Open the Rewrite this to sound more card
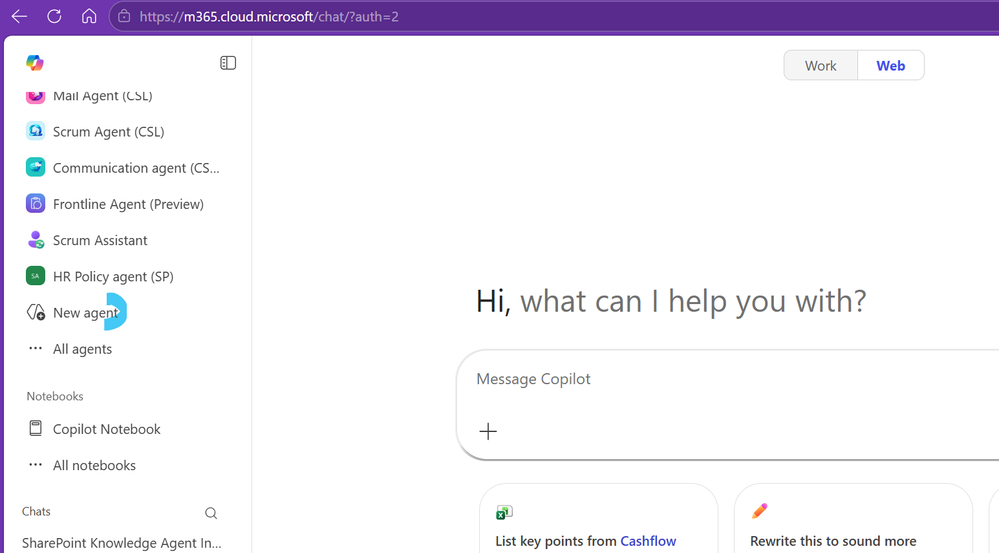 click(853, 519)
